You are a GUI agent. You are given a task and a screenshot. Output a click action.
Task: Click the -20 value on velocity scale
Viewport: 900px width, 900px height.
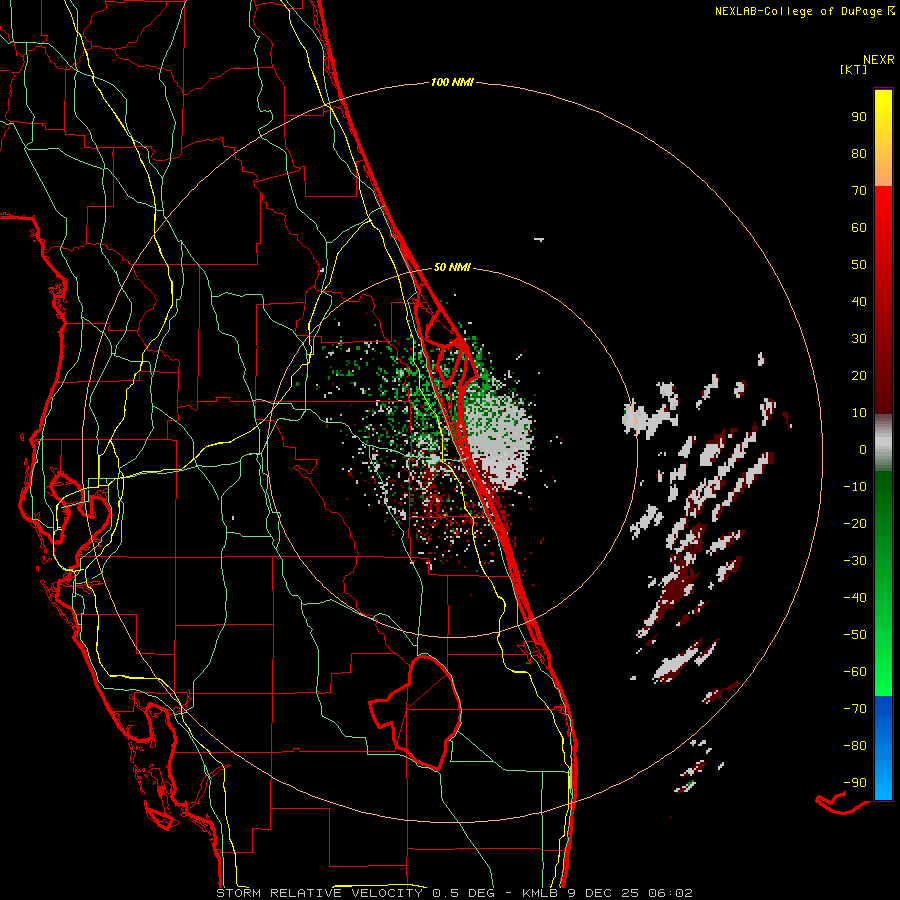(855, 524)
